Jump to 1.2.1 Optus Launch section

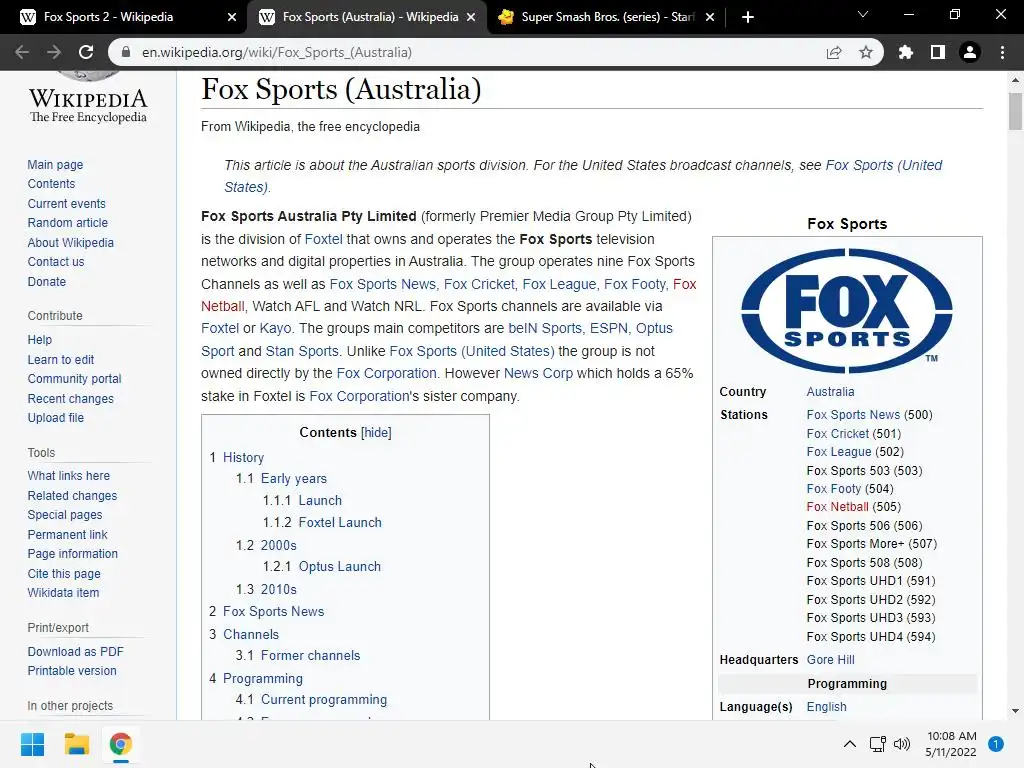(x=340, y=566)
